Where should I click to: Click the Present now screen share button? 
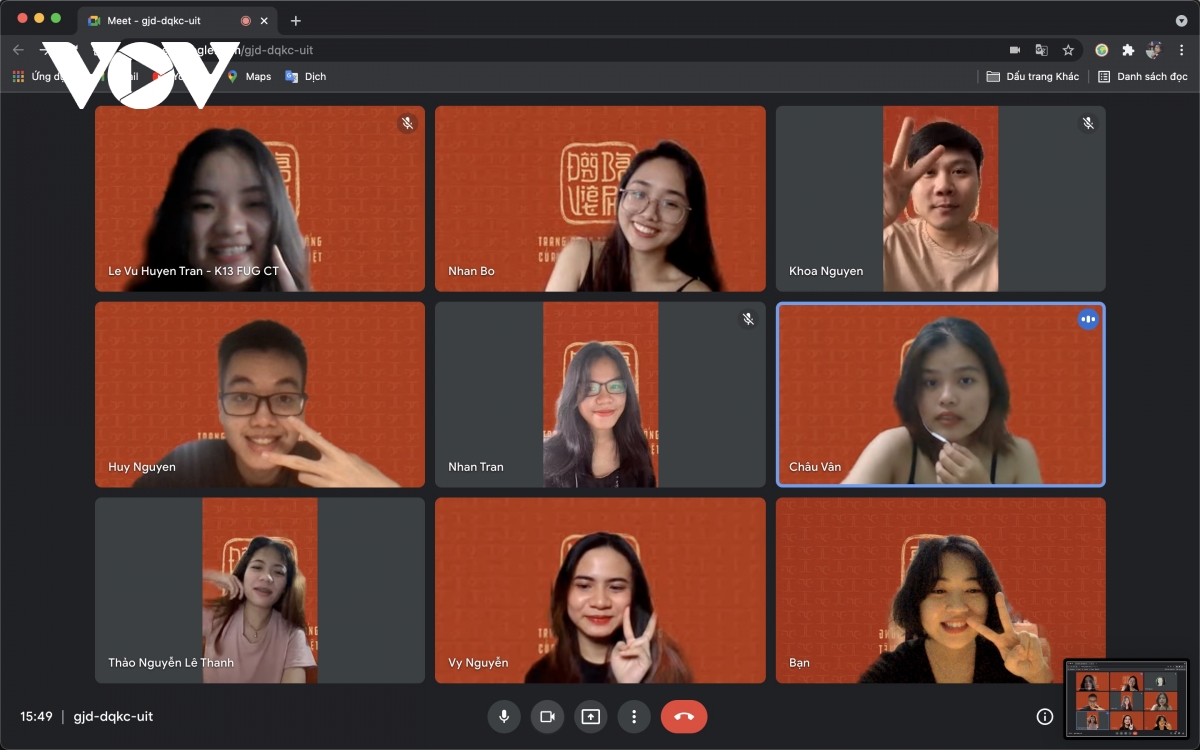coord(590,716)
